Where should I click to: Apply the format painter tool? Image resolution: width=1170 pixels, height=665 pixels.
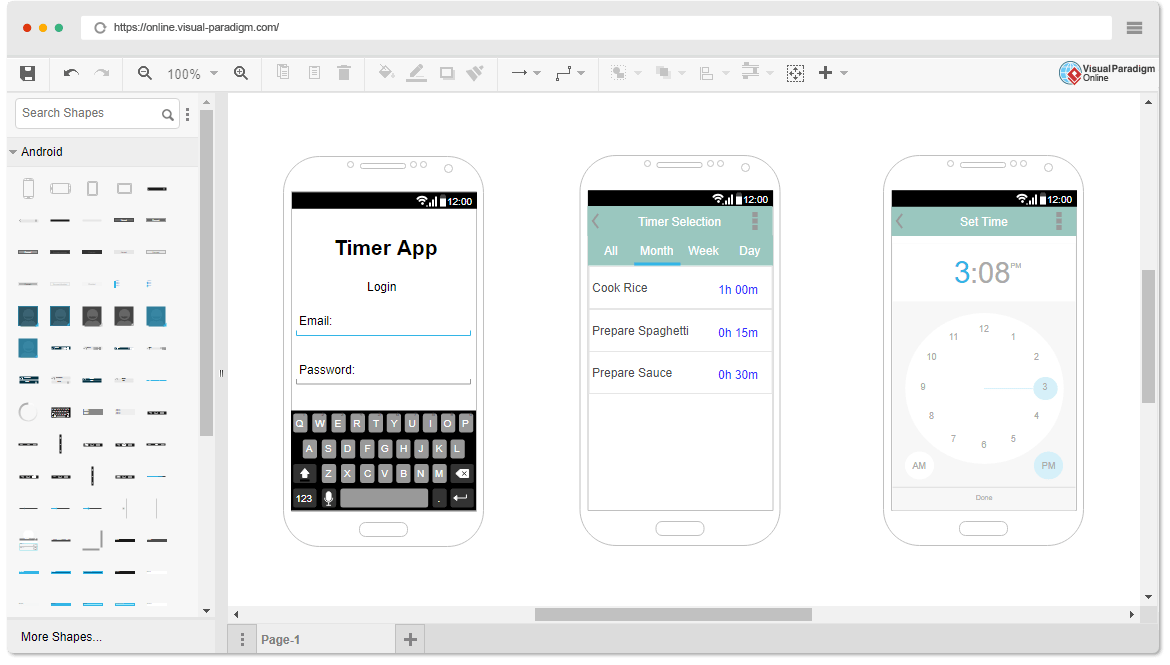click(x=476, y=72)
